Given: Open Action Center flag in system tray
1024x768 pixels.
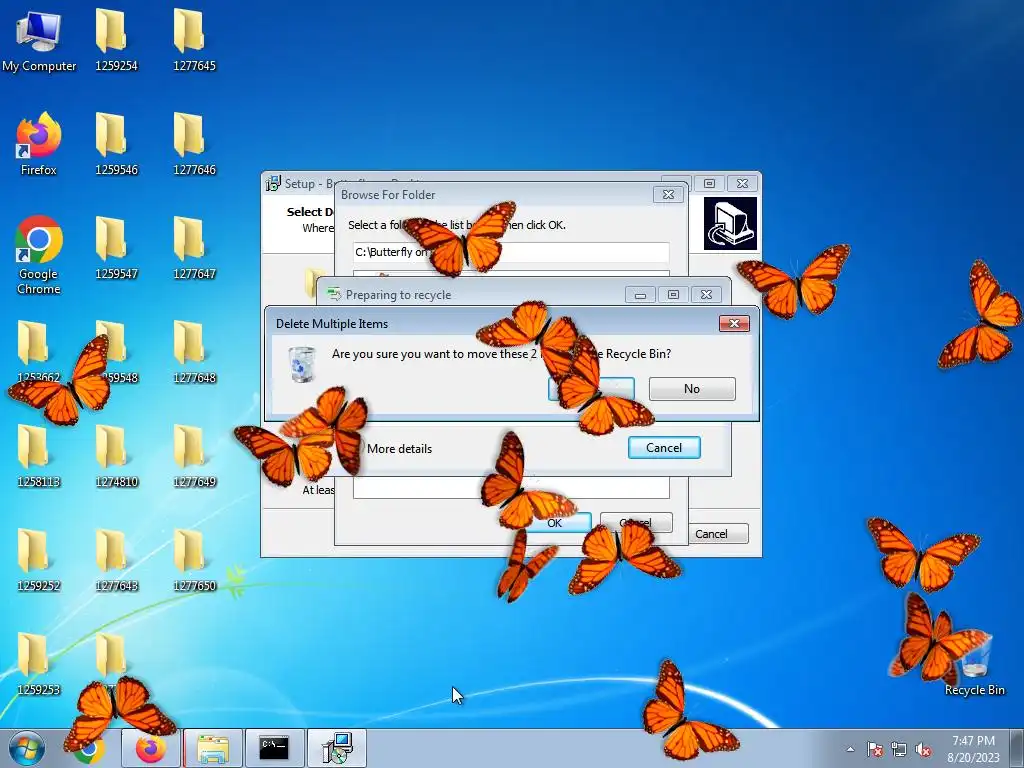Looking at the screenshot, I should [x=875, y=749].
